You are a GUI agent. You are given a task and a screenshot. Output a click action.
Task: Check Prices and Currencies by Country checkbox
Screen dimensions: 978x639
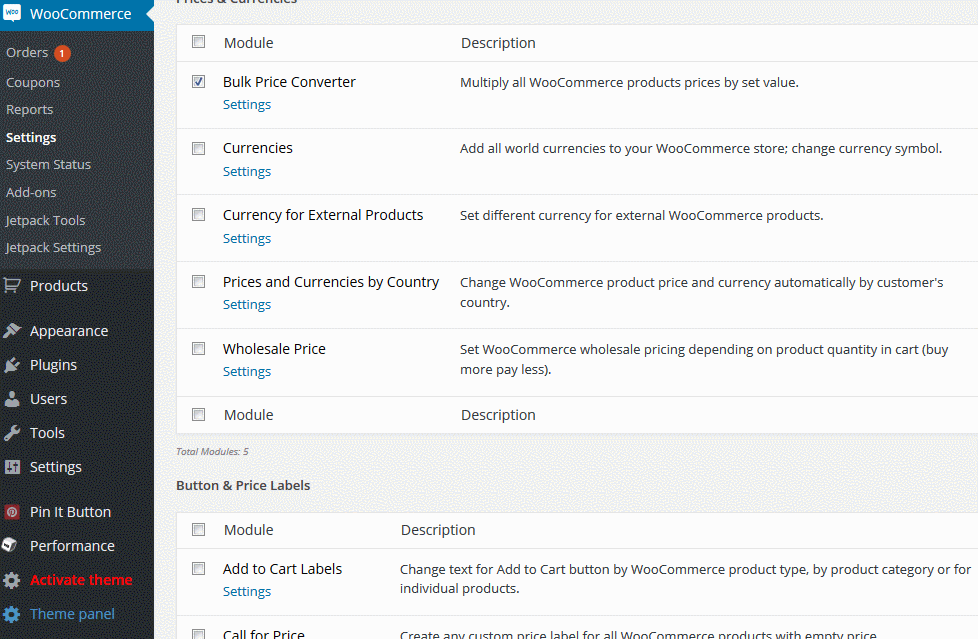tap(198, 281)
